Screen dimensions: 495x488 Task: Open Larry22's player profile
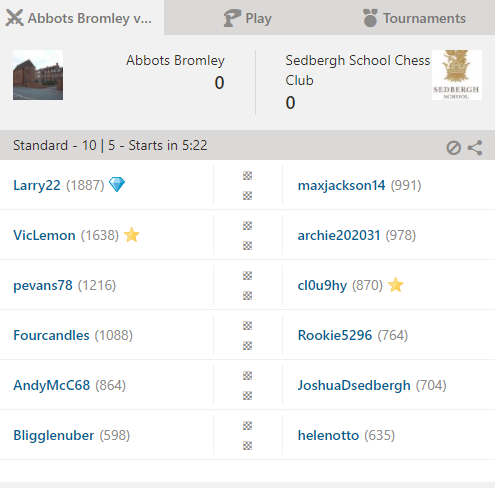[x=37, y=185]
